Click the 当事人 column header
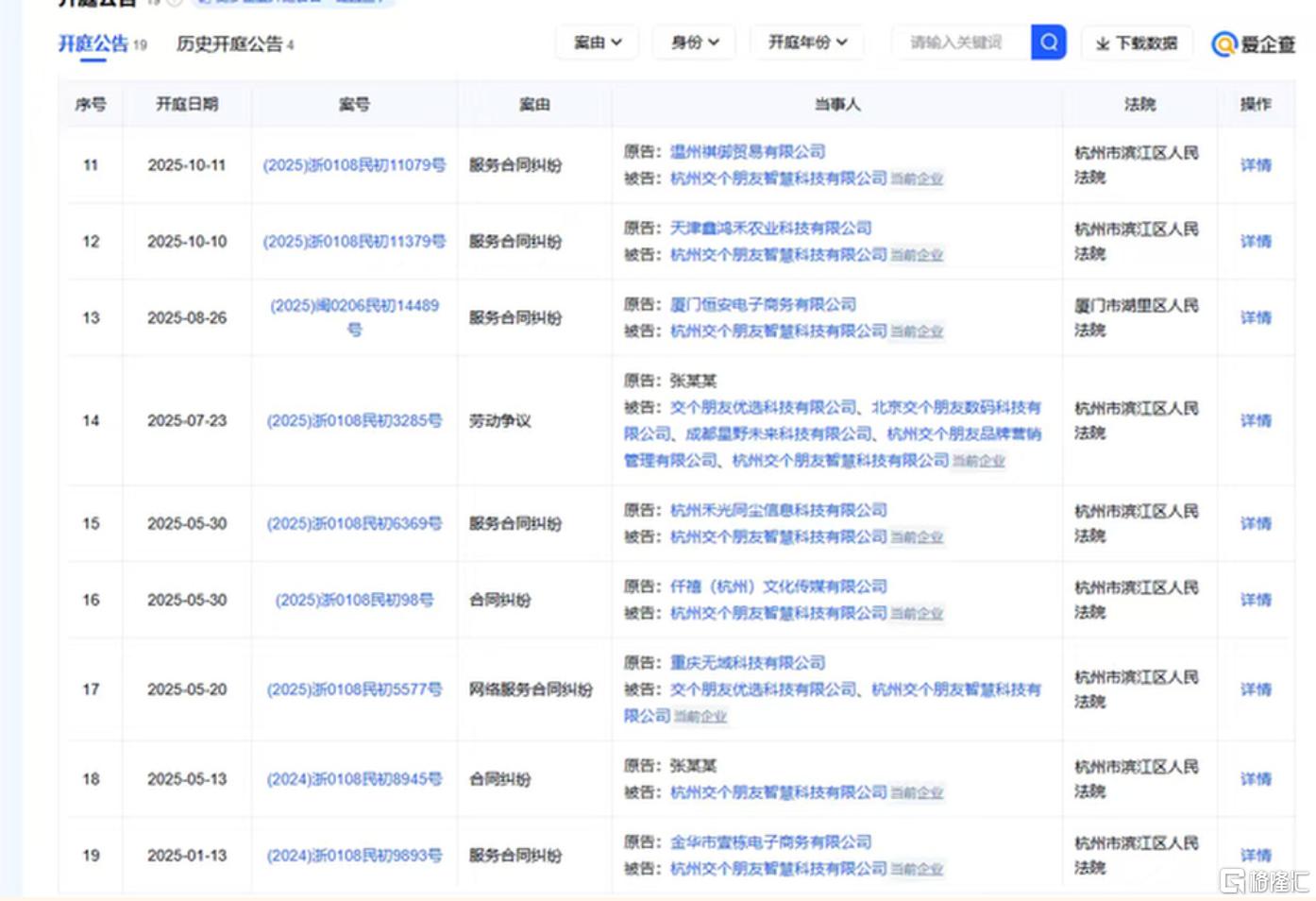 pyautogui.click(x=837, y=105)
